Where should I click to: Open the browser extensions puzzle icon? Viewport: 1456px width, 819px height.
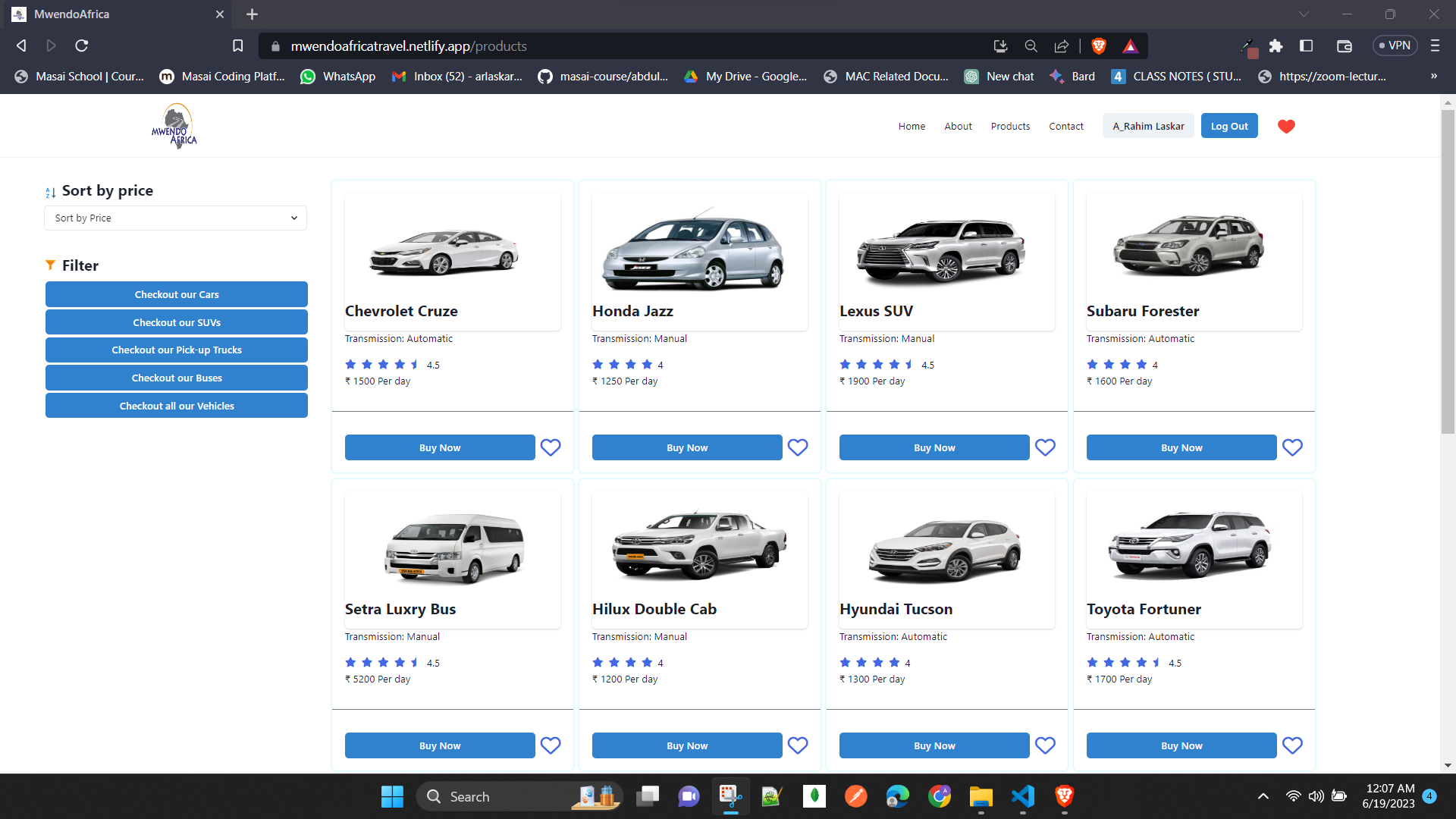(x=1276, y=46)
